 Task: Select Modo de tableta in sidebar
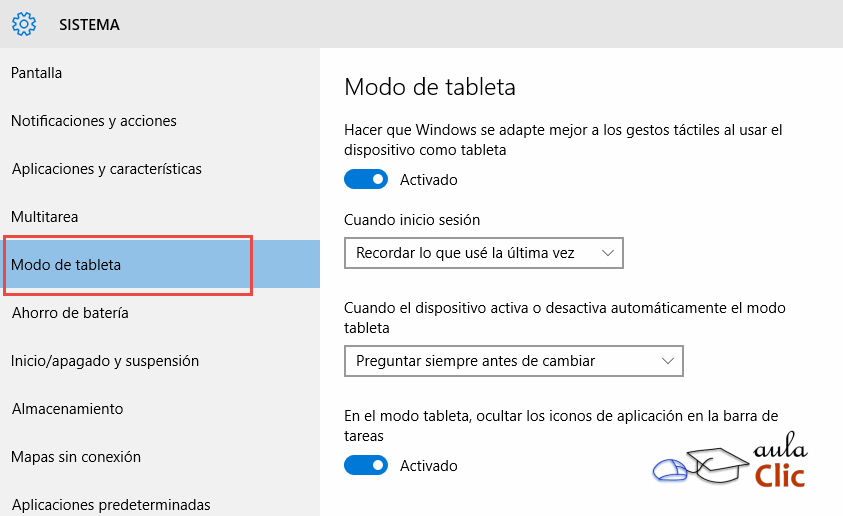point(66,265)
